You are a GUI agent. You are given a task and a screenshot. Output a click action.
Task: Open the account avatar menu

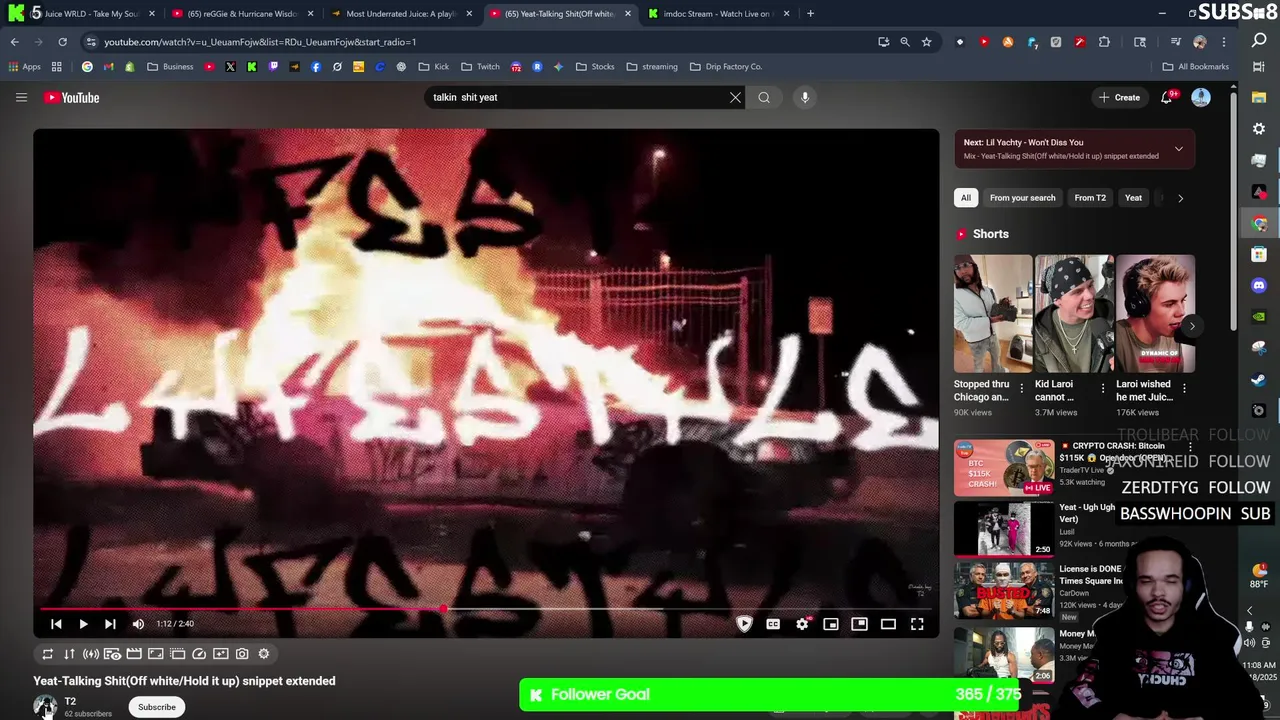[1201, 97]
